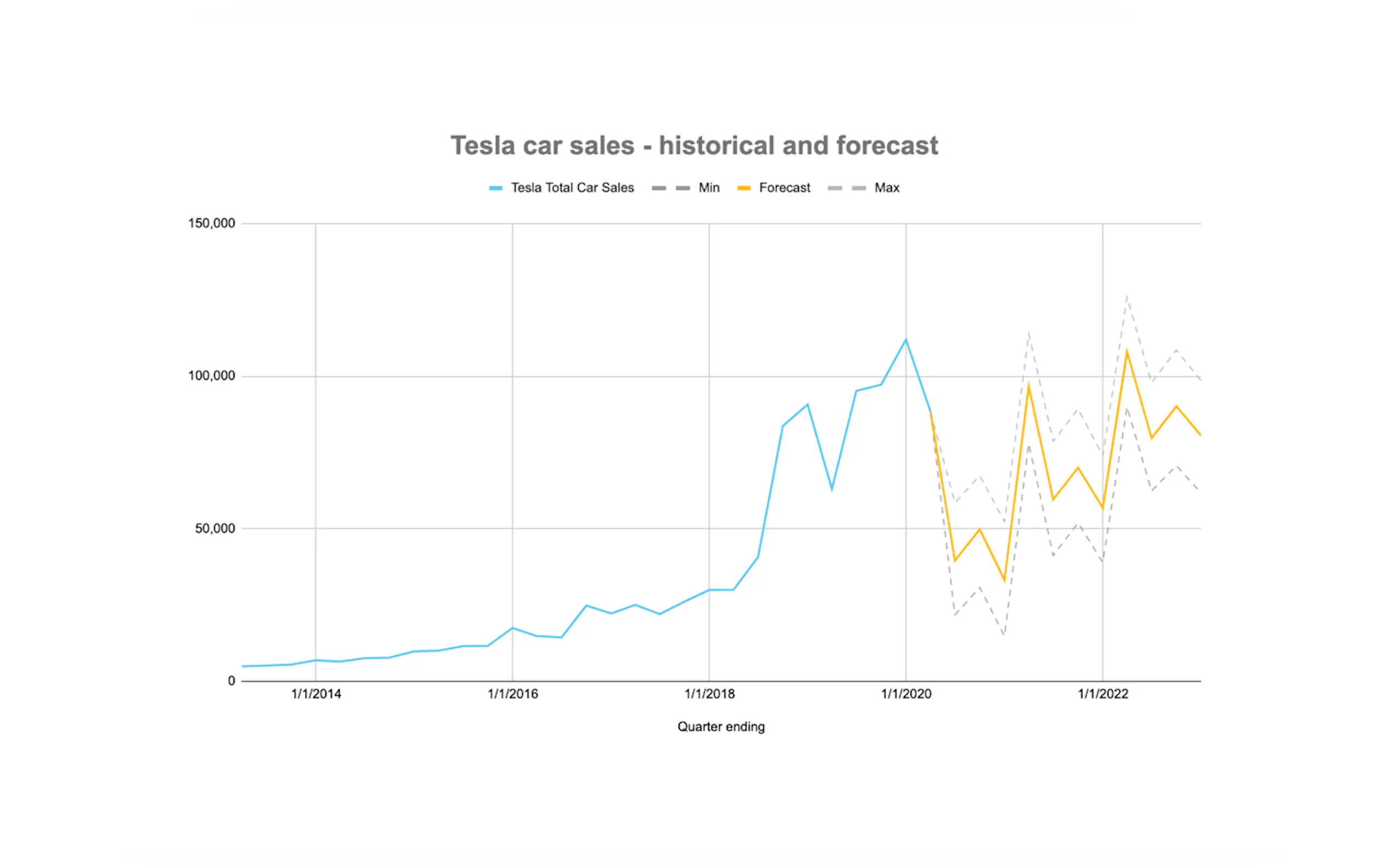
Task: Click the "Tesla Total Car Sales" legend label
Action: 572,187
